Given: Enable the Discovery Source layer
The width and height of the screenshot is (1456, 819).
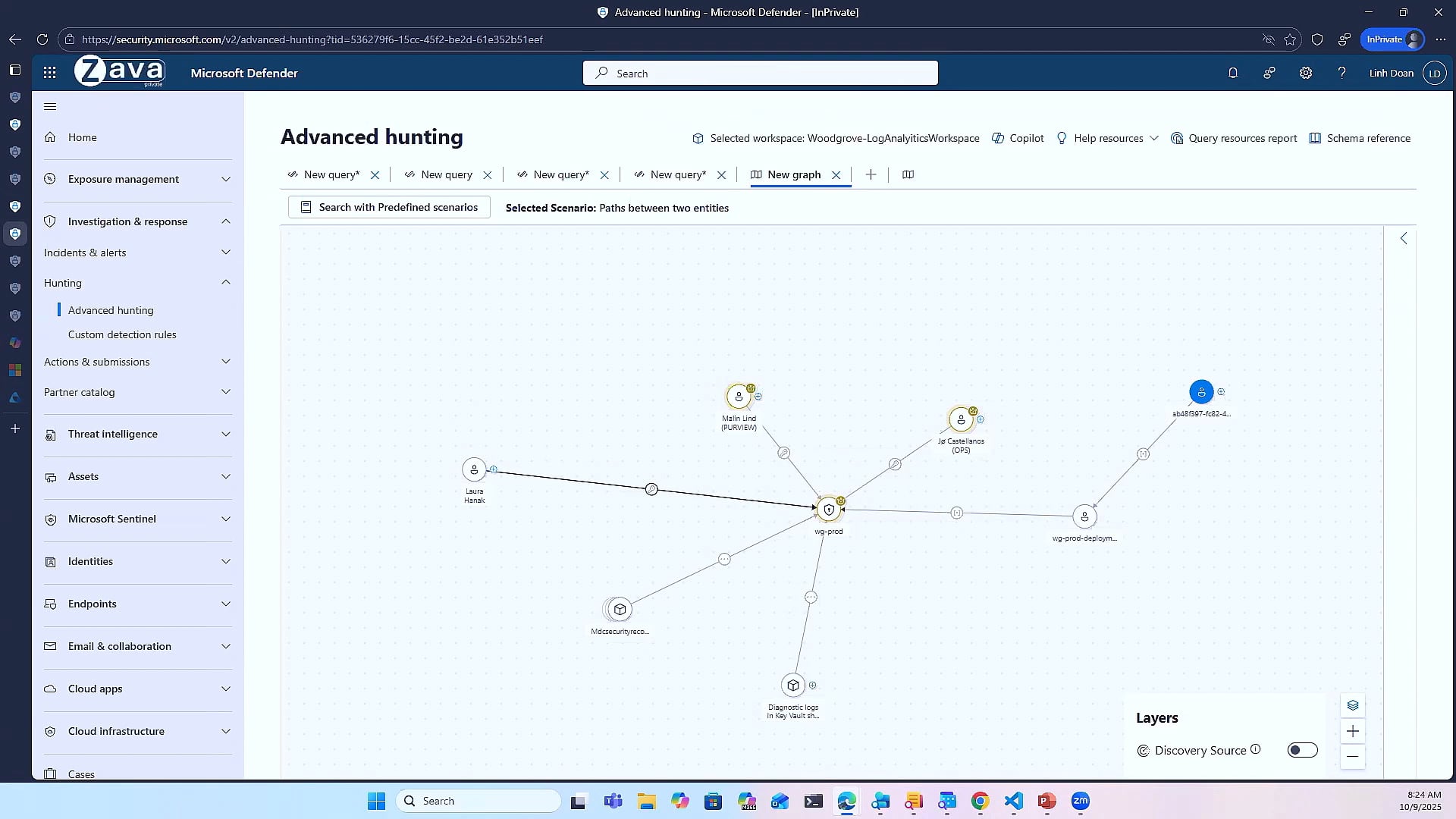Looking at the screenshot, I should [x=1302, y=750].
